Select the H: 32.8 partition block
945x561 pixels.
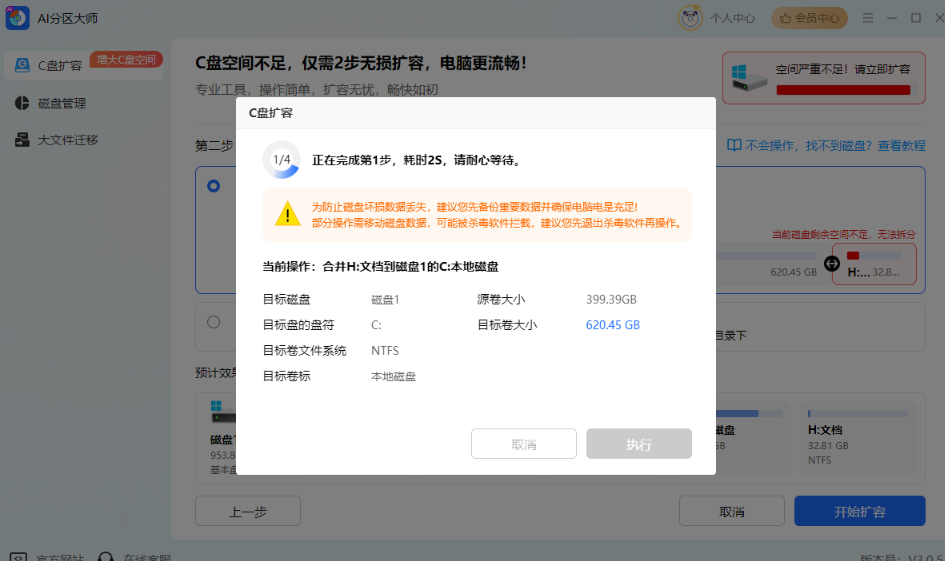pyautogui.click(x=874, y=264)
